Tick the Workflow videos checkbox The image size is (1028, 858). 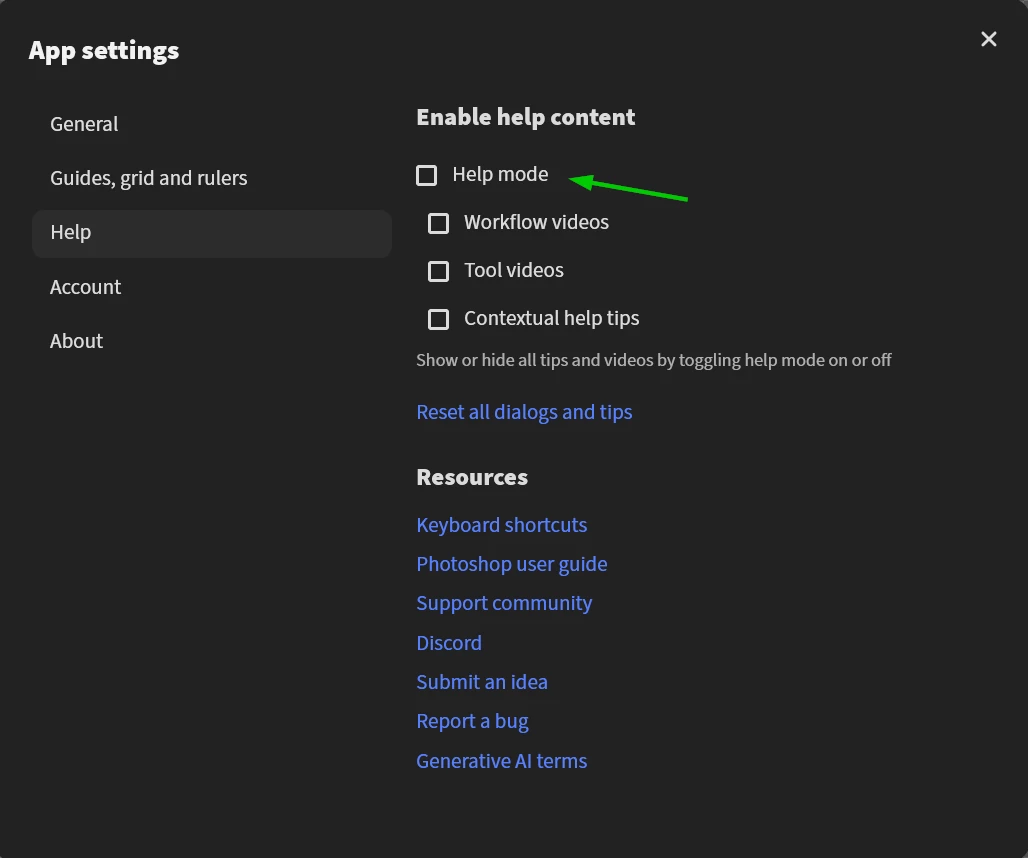(x=439, y=223)
